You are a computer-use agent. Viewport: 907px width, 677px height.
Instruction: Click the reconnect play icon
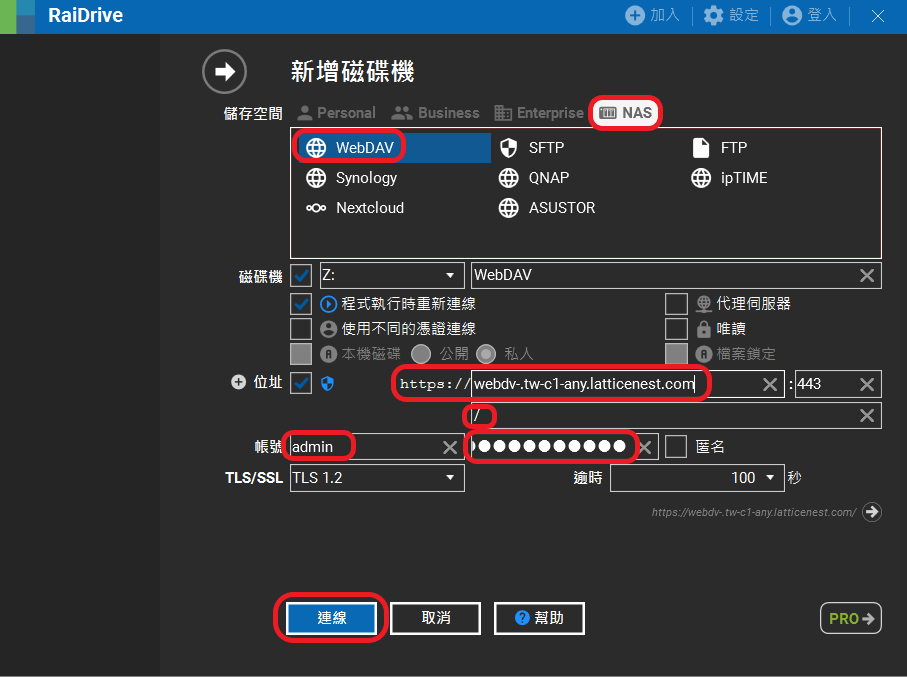coord(328,304)
